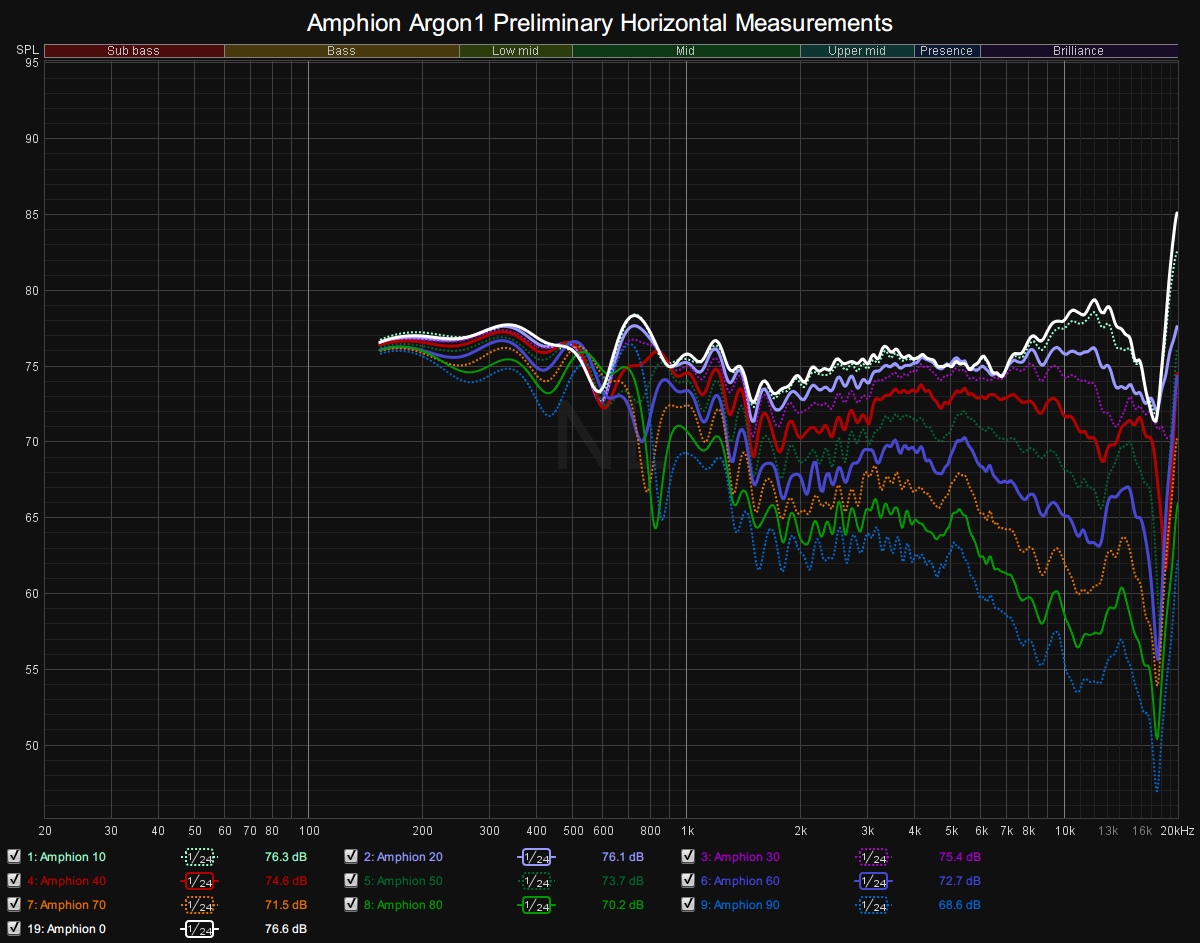Click the Brilliance band label
Image resolution: width=1200 pixels, height=943 pixels.
pyautogui.click(x=1078, y=51)
